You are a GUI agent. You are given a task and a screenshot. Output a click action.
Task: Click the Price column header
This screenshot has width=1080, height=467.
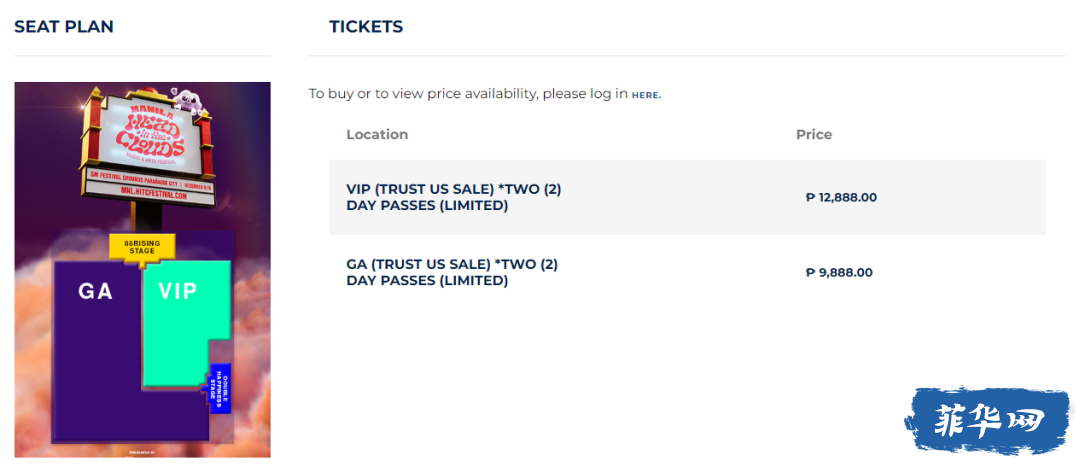click(x=814, y=134)
